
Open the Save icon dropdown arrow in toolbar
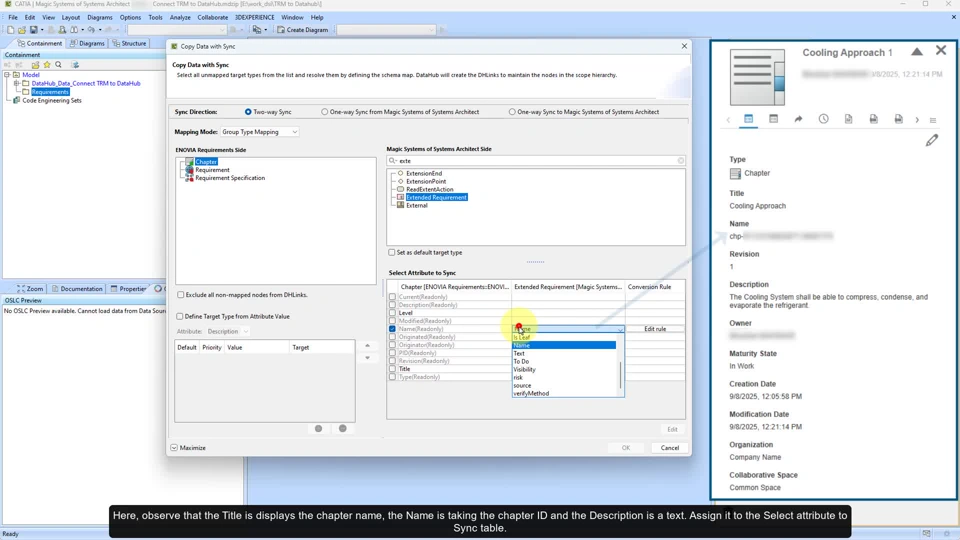42,30
